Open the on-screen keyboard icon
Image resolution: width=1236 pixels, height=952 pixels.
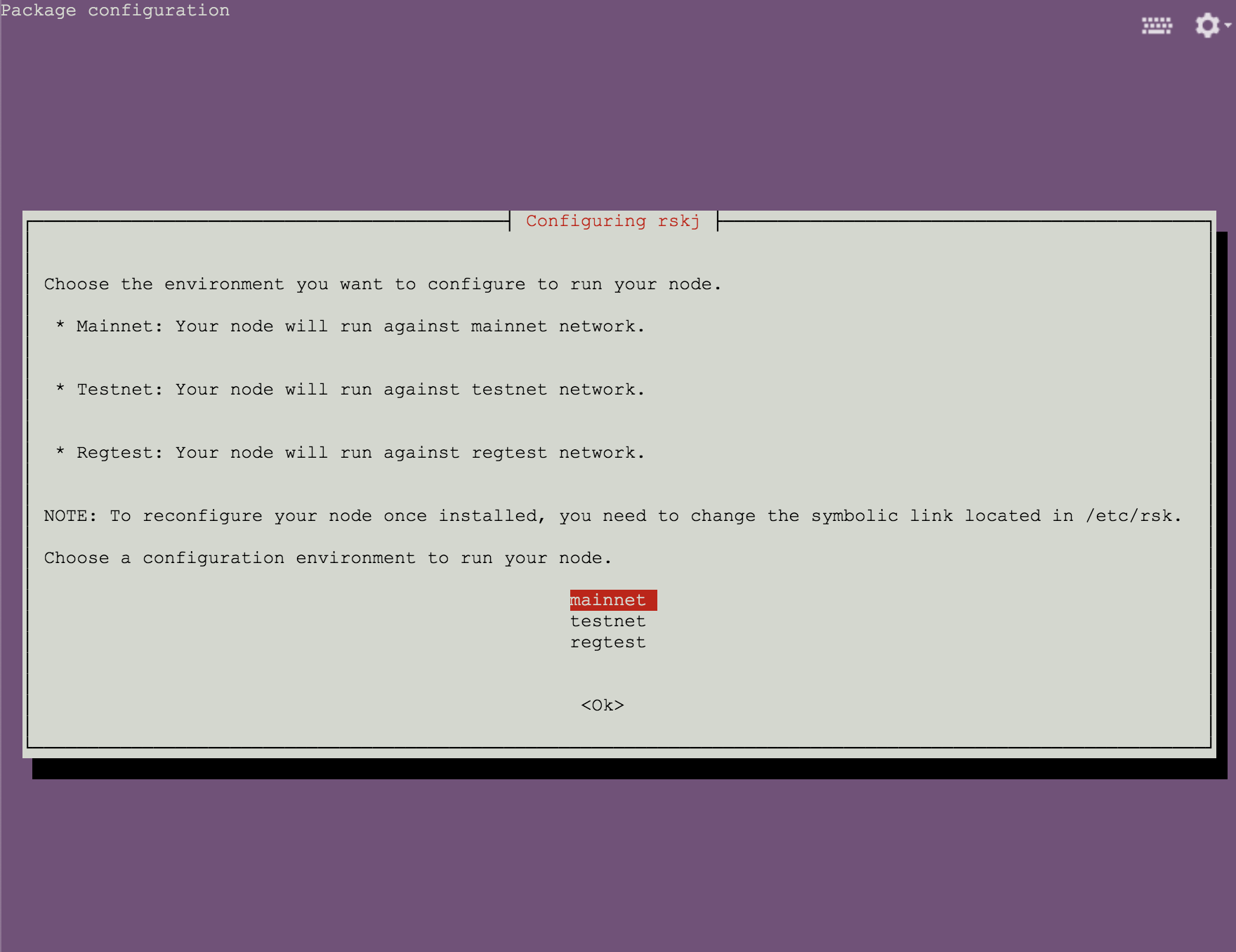pyautogui.click(x=1156, y=26)
